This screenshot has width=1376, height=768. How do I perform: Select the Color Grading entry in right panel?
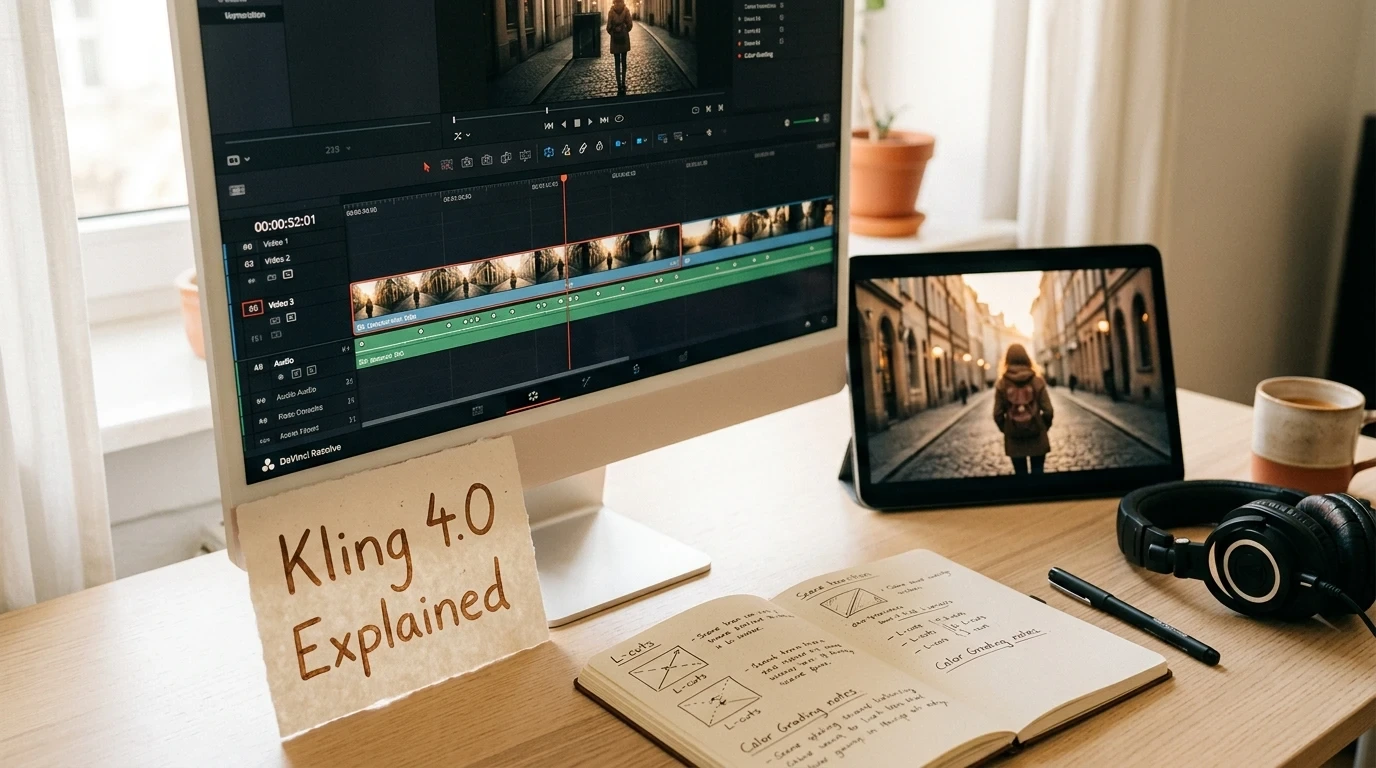pyautogui.click(x=759, y=55)
